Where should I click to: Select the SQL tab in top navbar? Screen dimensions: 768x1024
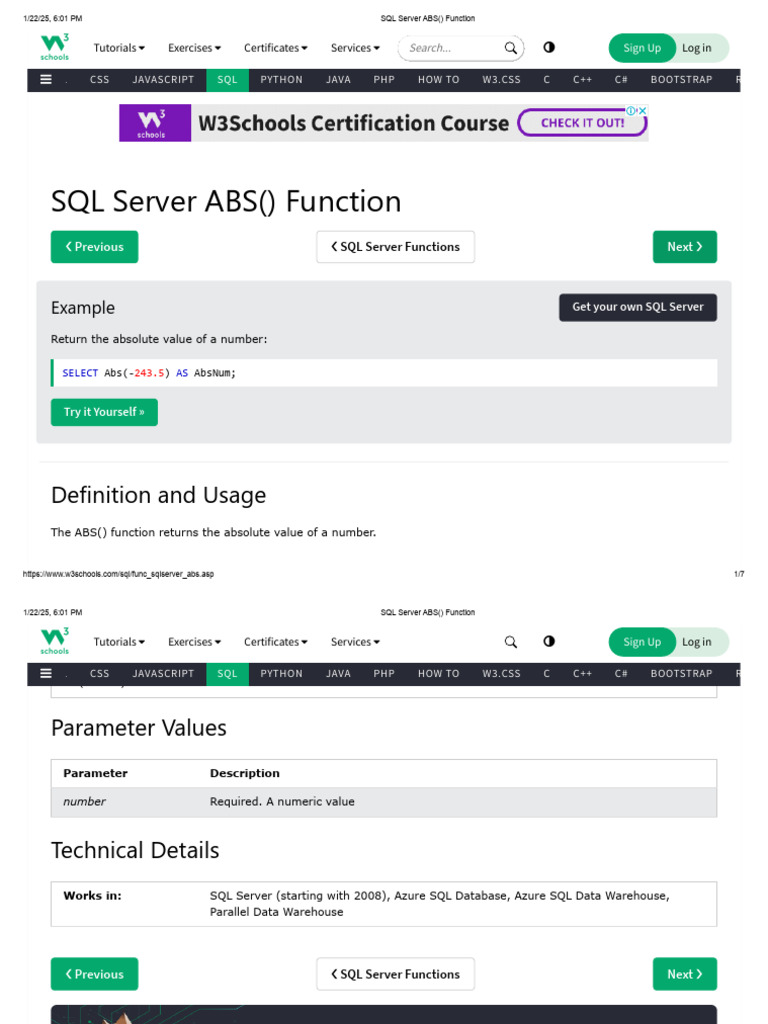228,80
